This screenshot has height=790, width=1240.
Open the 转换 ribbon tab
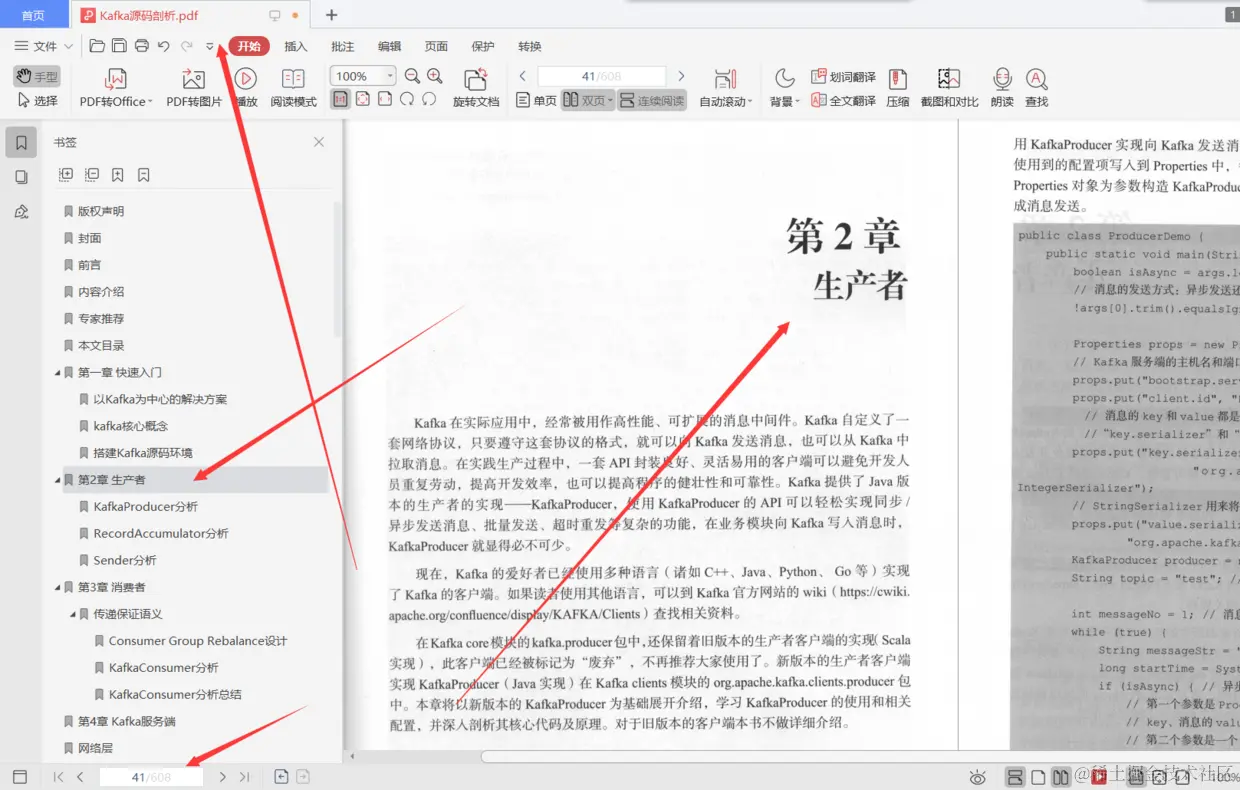coord(530,46)
